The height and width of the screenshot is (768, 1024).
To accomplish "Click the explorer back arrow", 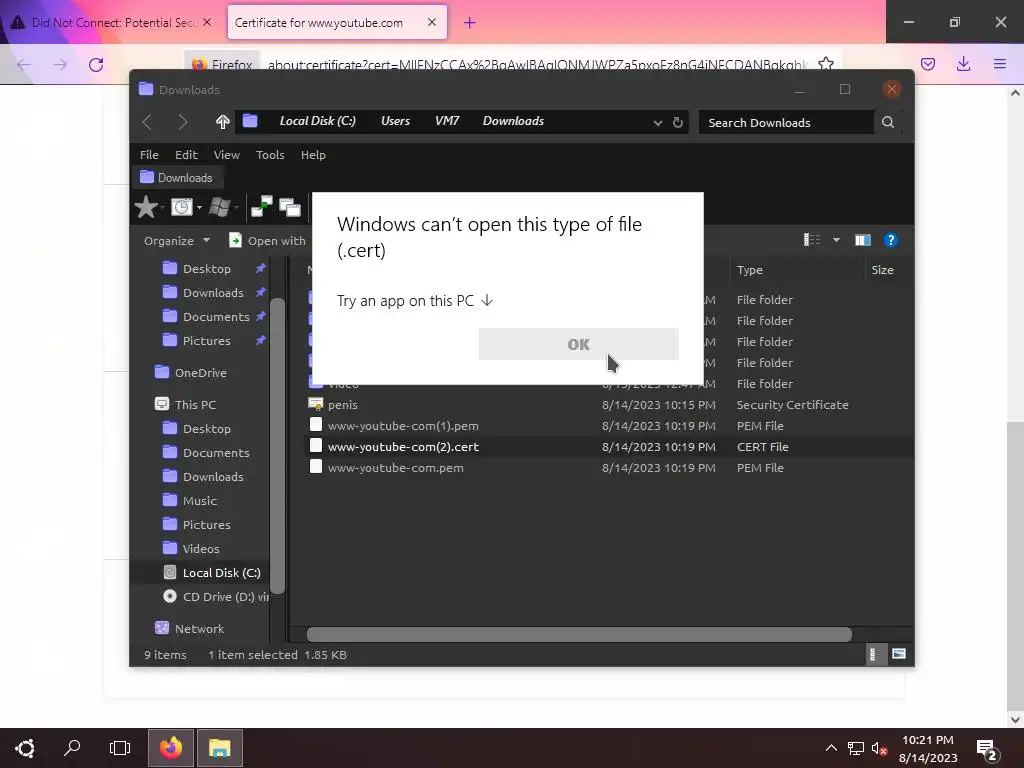I will pyautogui.click(x=148, y=121).
